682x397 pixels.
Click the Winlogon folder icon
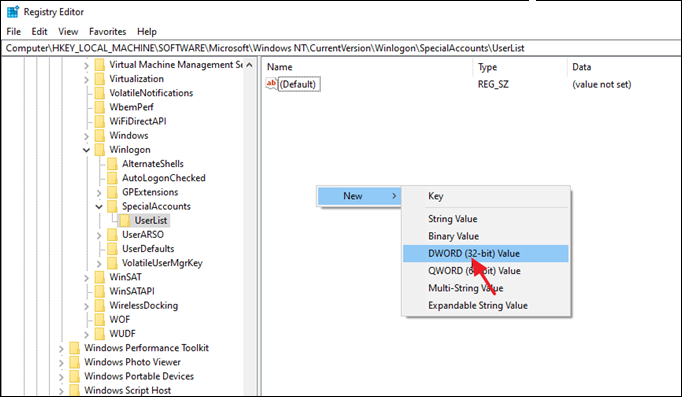(100, 150)
